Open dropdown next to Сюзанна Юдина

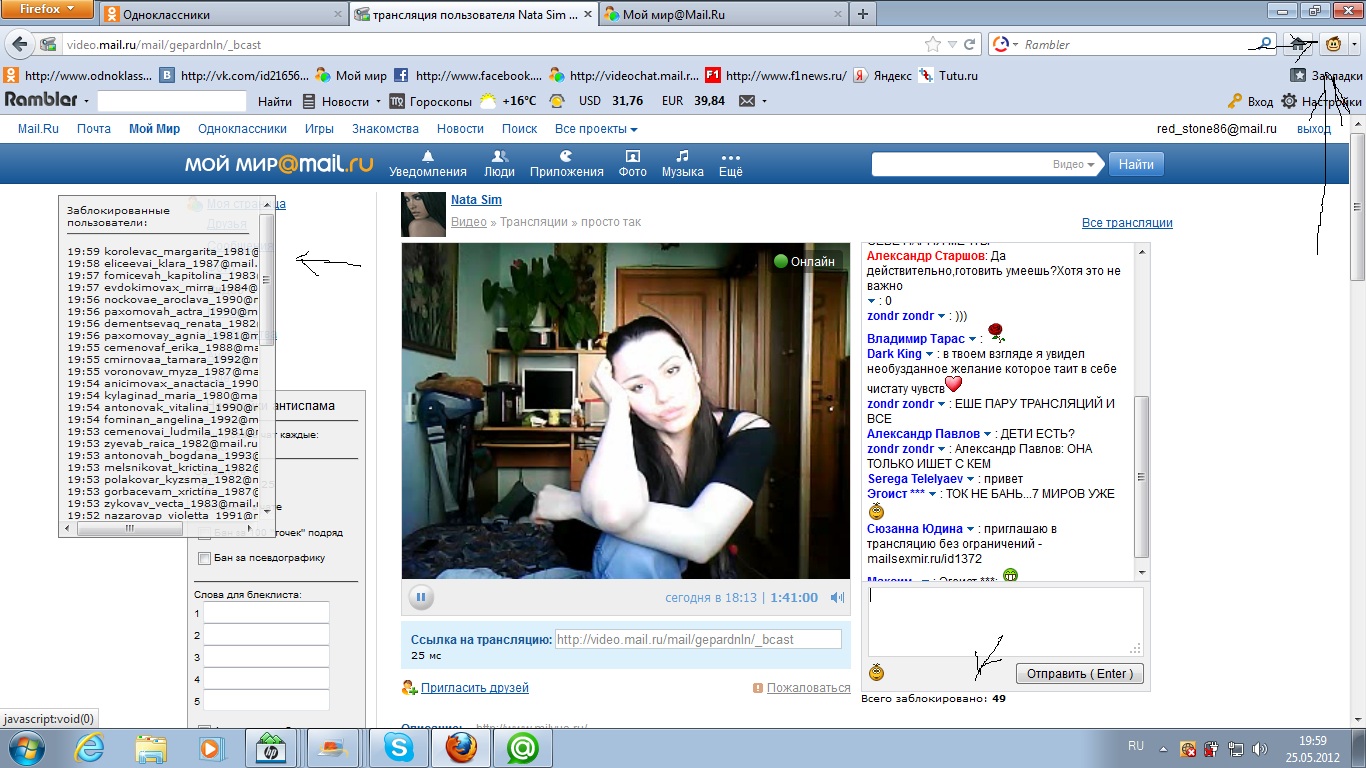click(971, 529)
